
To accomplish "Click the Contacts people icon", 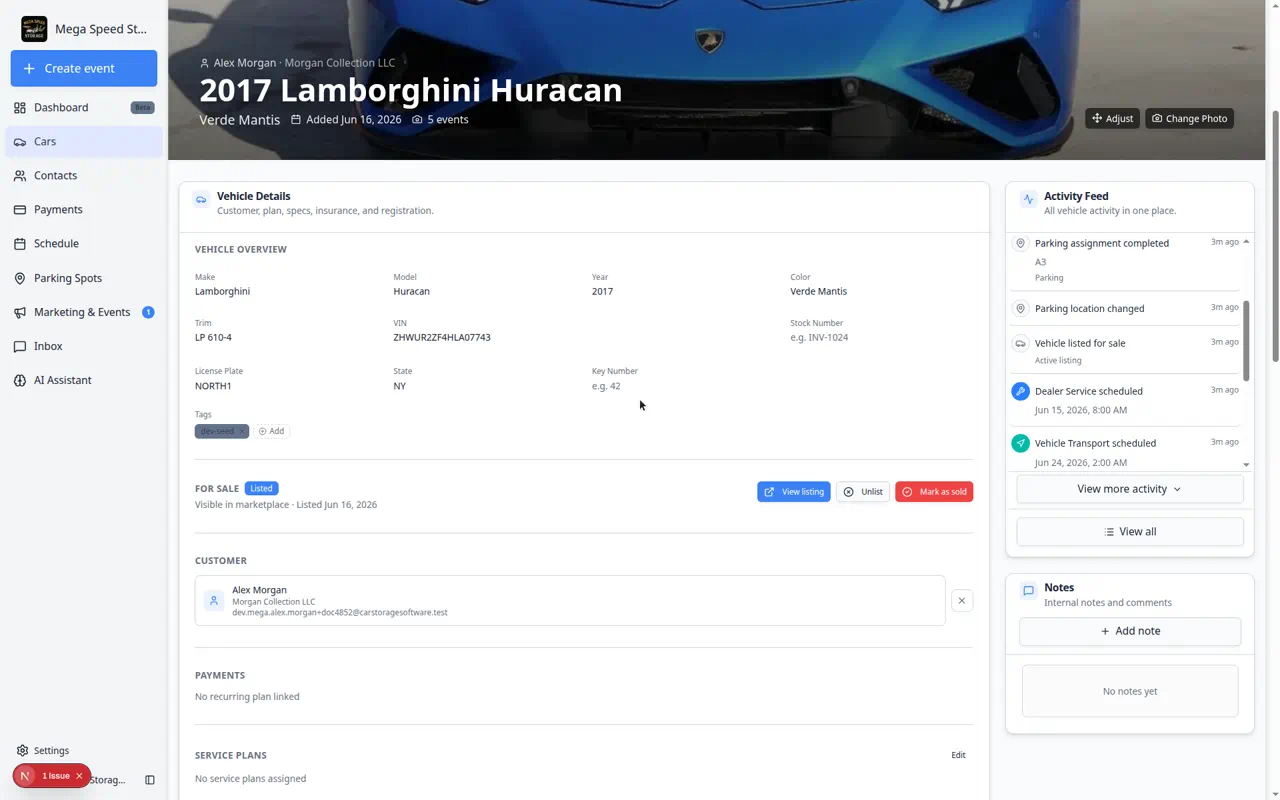I will pyautogui.click(x=20, y=175).
